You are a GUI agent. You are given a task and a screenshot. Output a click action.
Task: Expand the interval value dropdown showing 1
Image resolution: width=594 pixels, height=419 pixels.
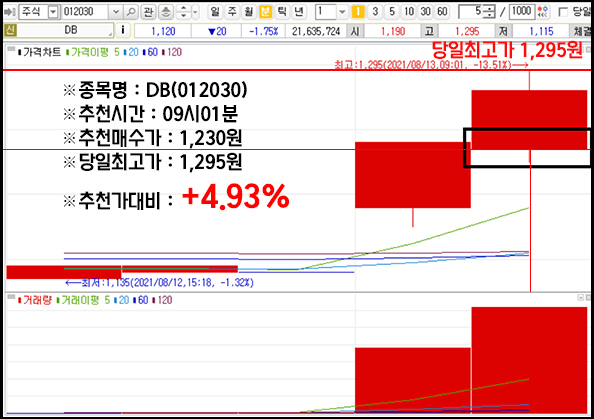(x=342, y=12)
